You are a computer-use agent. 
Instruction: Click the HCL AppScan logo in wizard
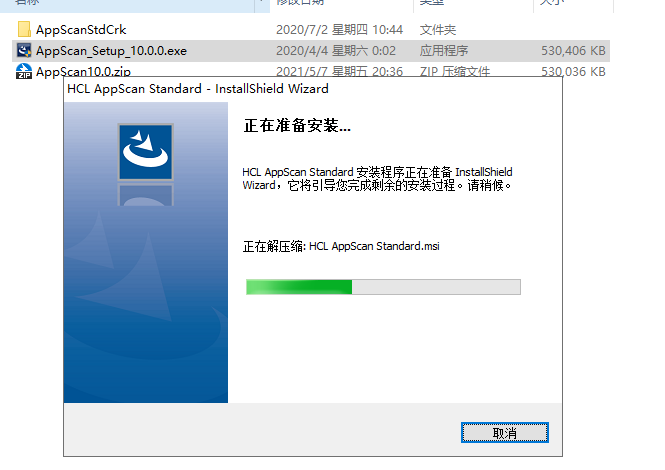point(145,152)
